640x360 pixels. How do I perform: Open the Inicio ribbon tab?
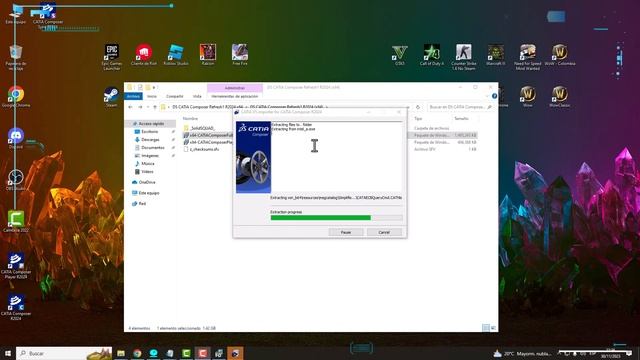tap(152, 96)
